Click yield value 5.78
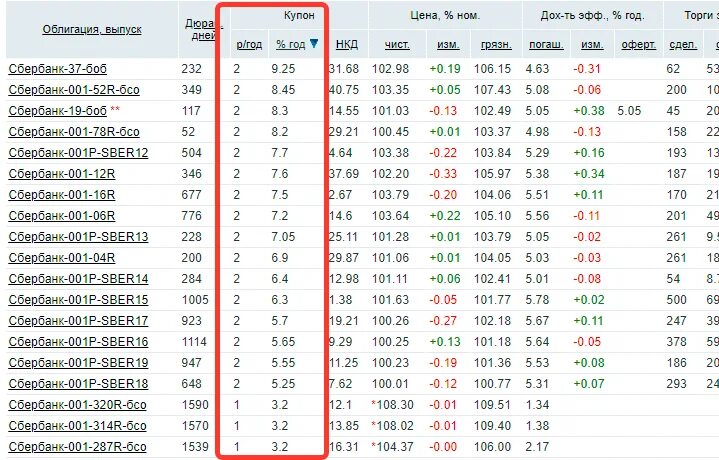The height and width of the screenshot is (460, 719). coord(537,300)
